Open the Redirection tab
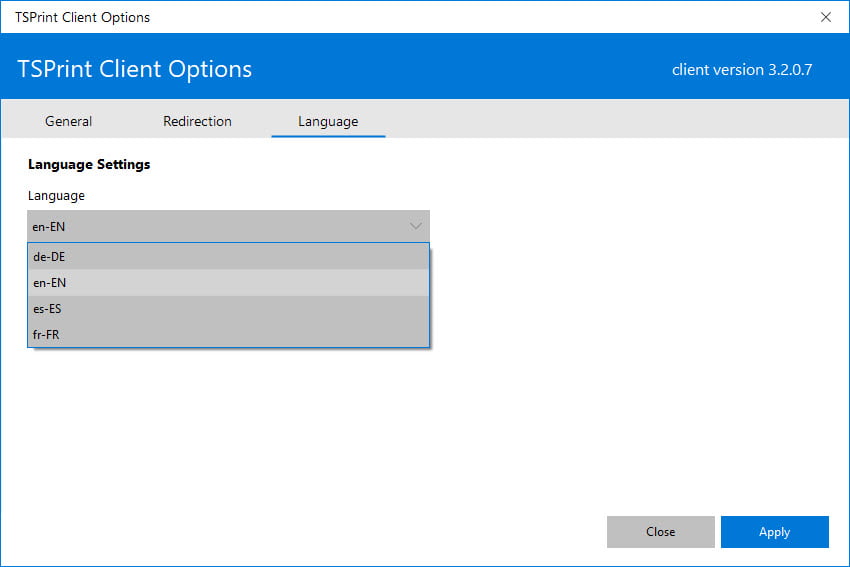This screenshot has height=567, width=850. point(197,121)
